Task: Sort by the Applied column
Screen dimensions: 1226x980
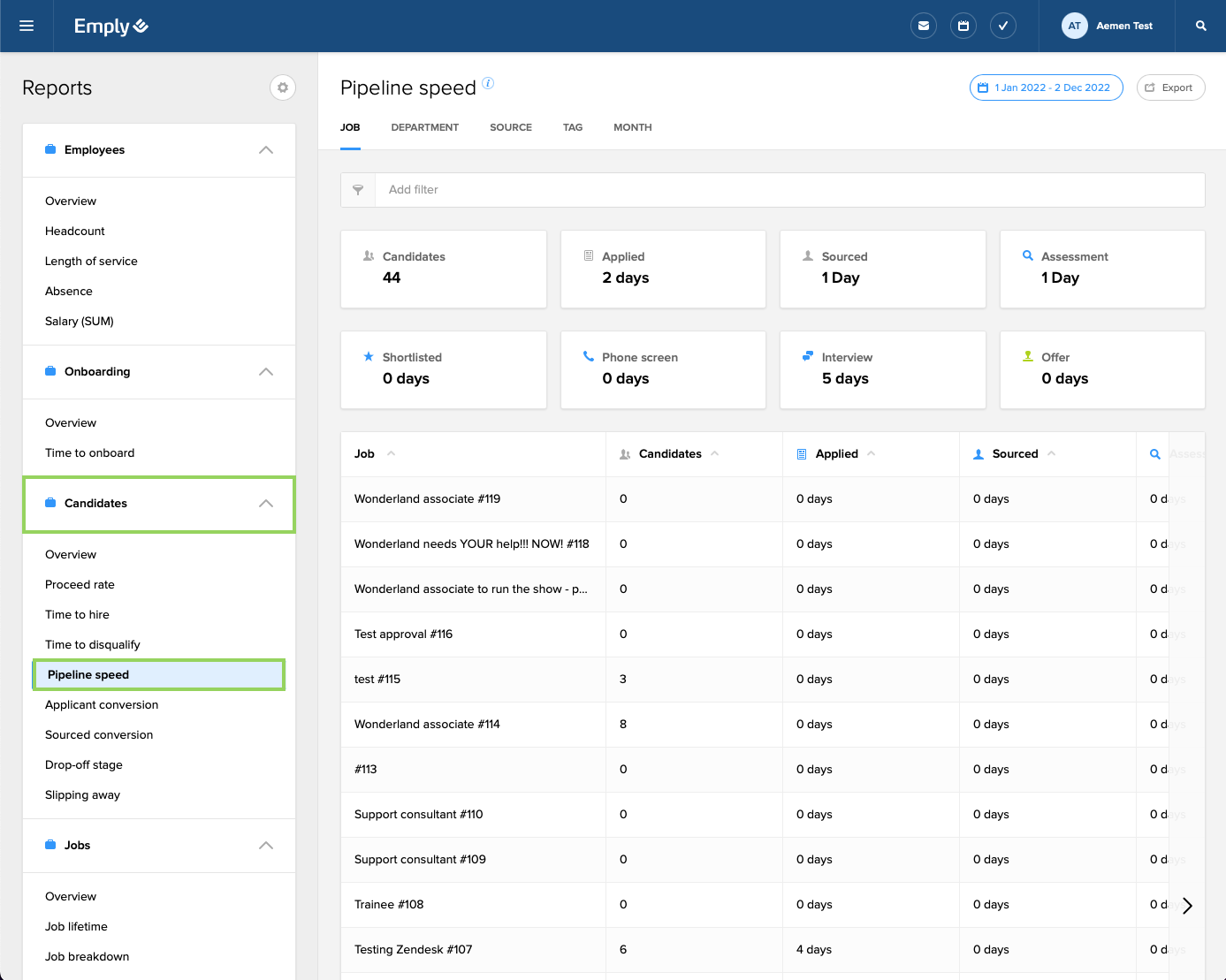Action: point(836,454)
